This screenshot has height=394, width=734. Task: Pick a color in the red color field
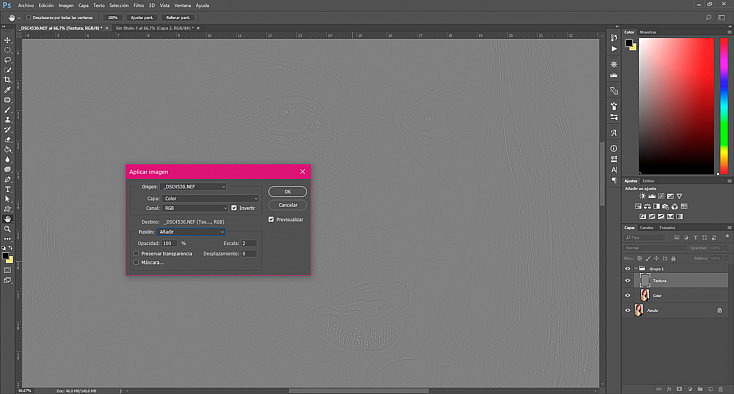676,106
